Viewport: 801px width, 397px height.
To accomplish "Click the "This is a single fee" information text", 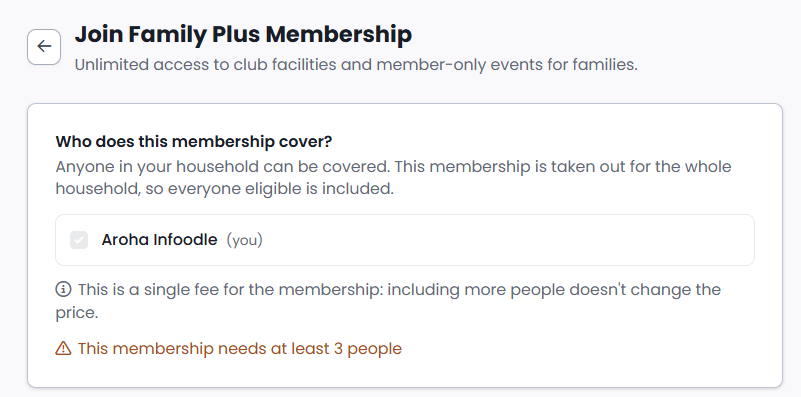I will pyautogui.click(x=388, y=301).
